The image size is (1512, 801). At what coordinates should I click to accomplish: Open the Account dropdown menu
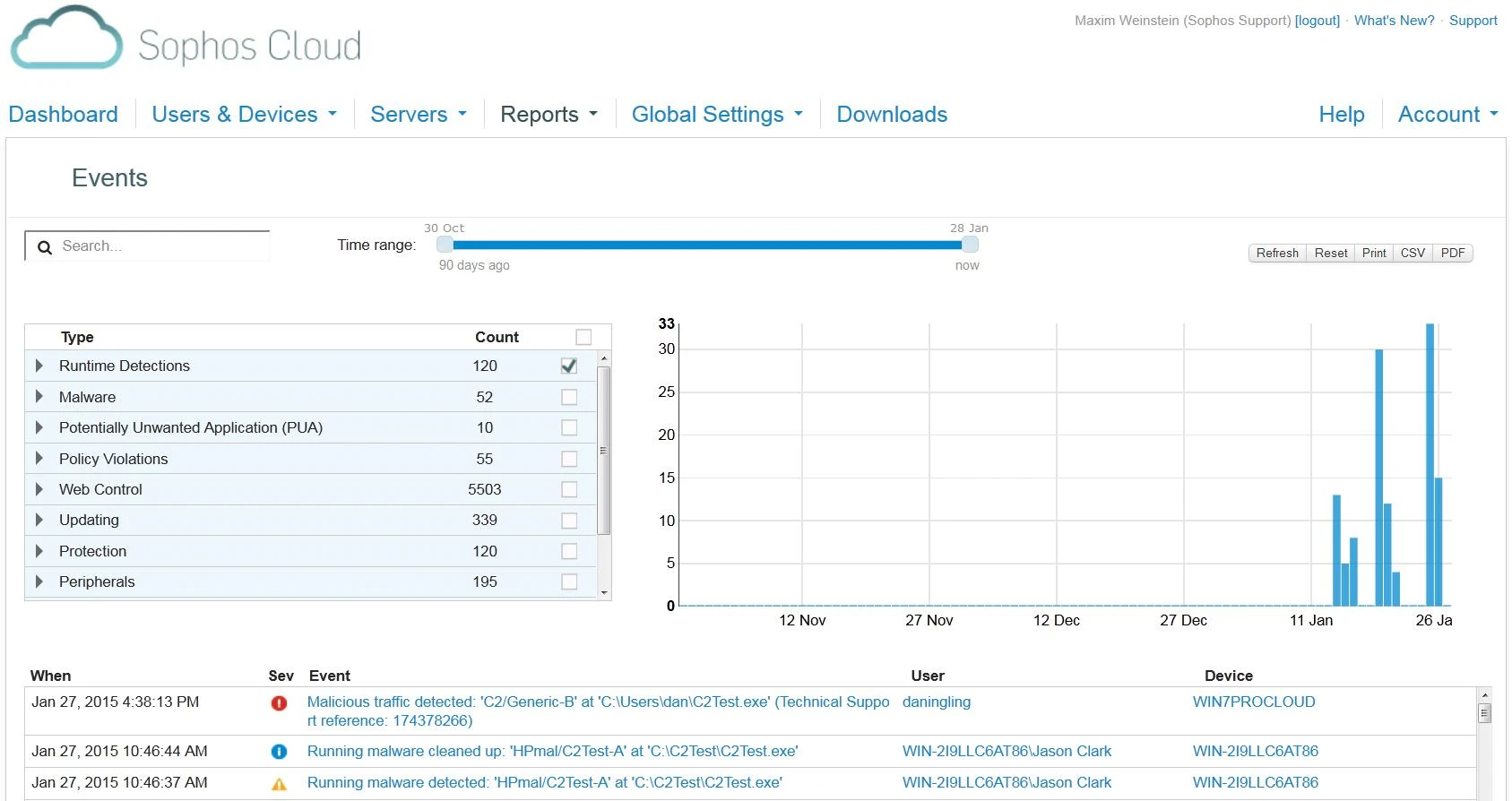1447,115
